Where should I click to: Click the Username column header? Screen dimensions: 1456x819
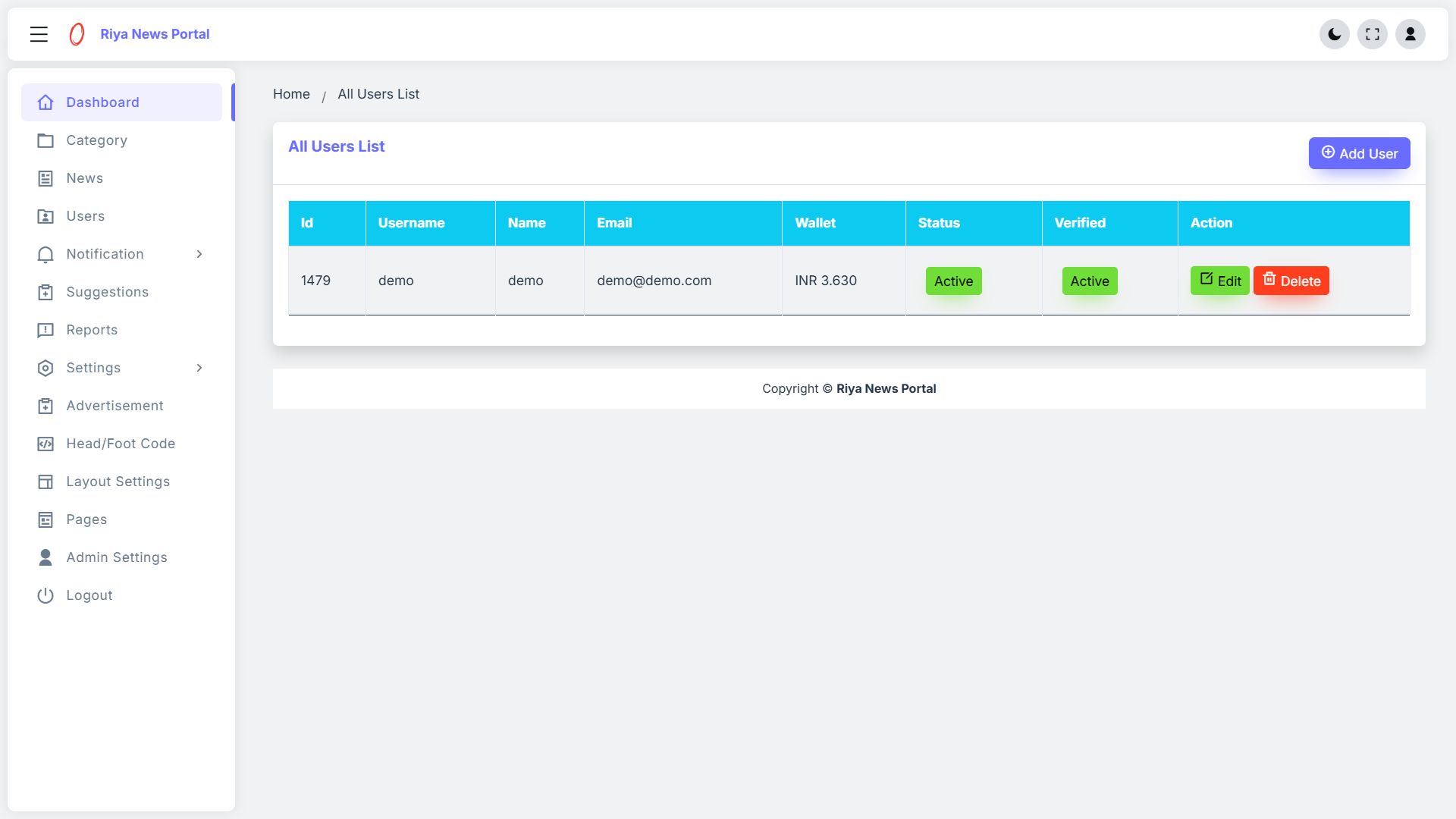[411, 223]
